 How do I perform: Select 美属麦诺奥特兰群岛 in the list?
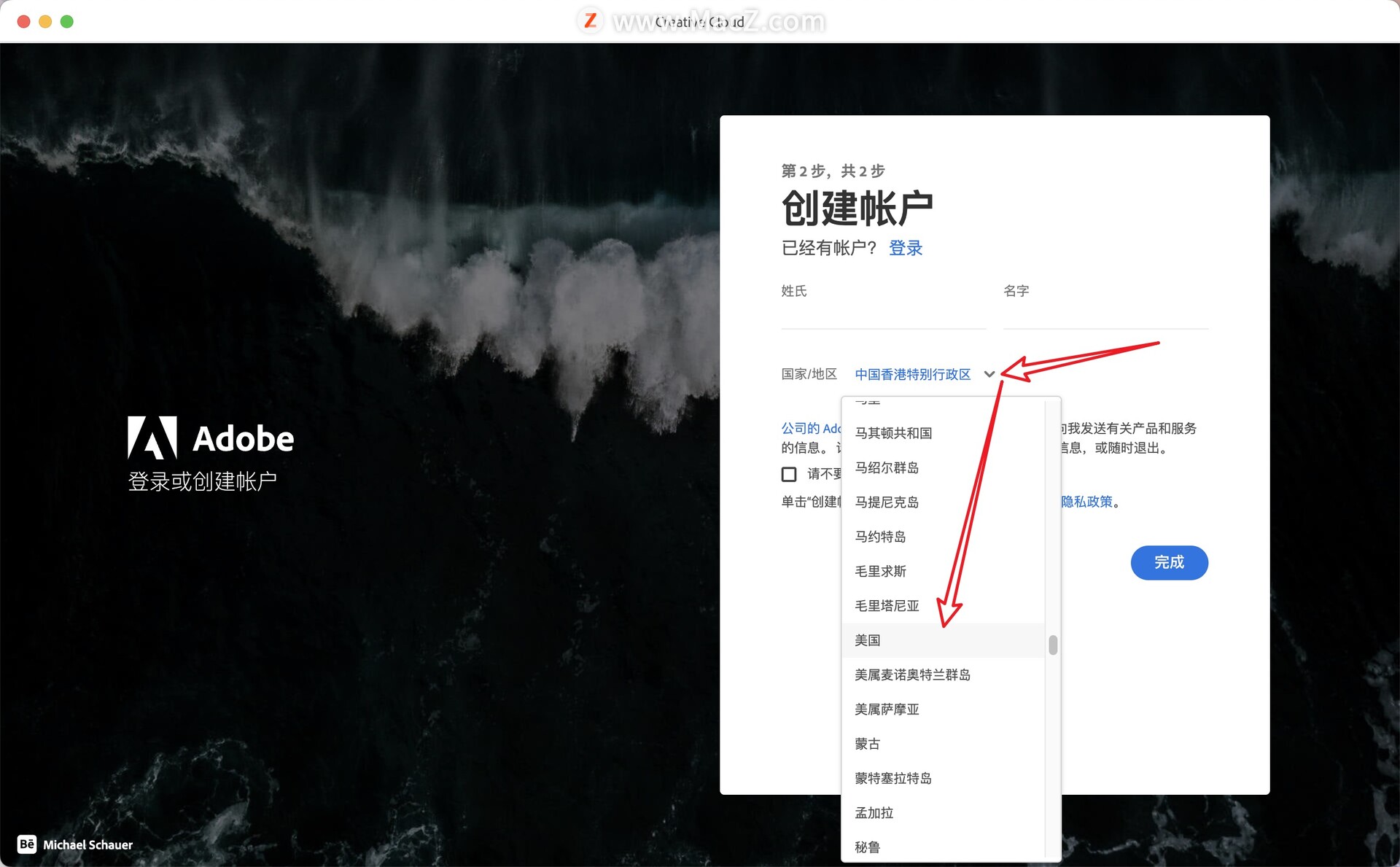pyautogui.click(x=944, y=674)
